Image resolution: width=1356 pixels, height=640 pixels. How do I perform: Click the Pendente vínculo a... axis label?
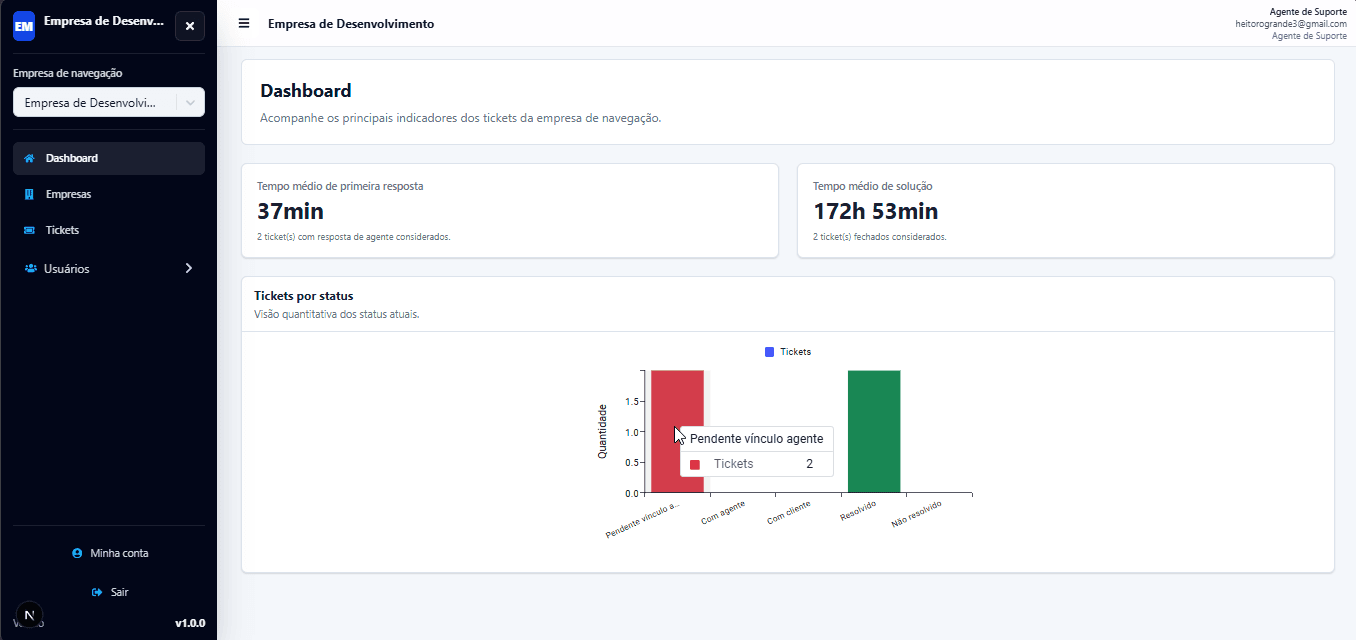pyautogui.click(x=643, y=520)
